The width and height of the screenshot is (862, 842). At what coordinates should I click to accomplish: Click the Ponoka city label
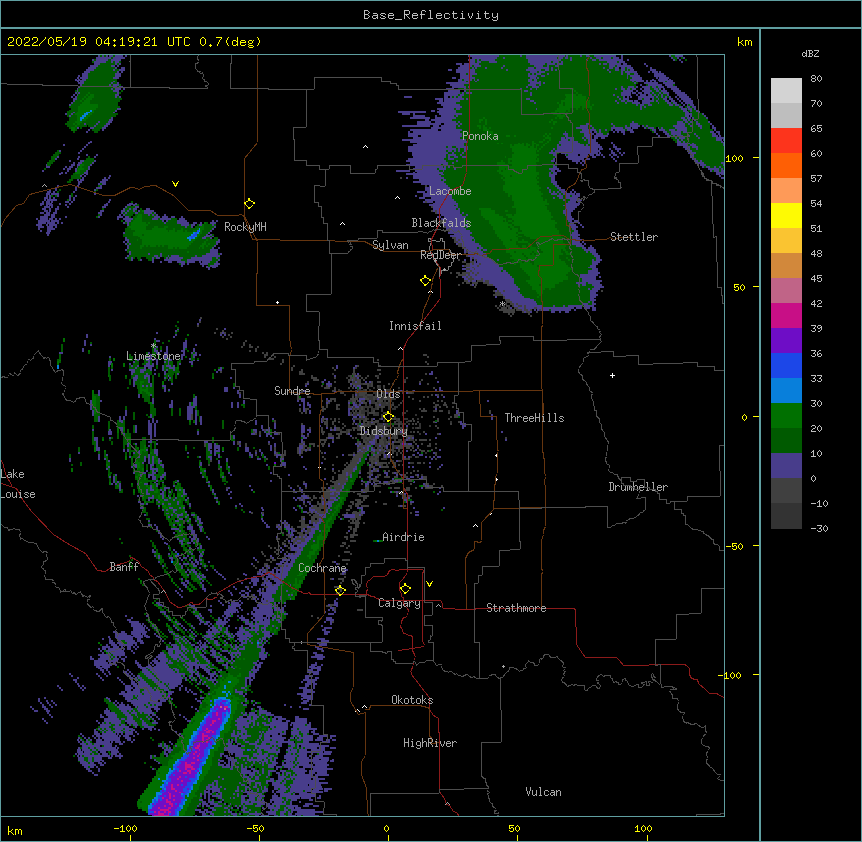pos(480,136)
